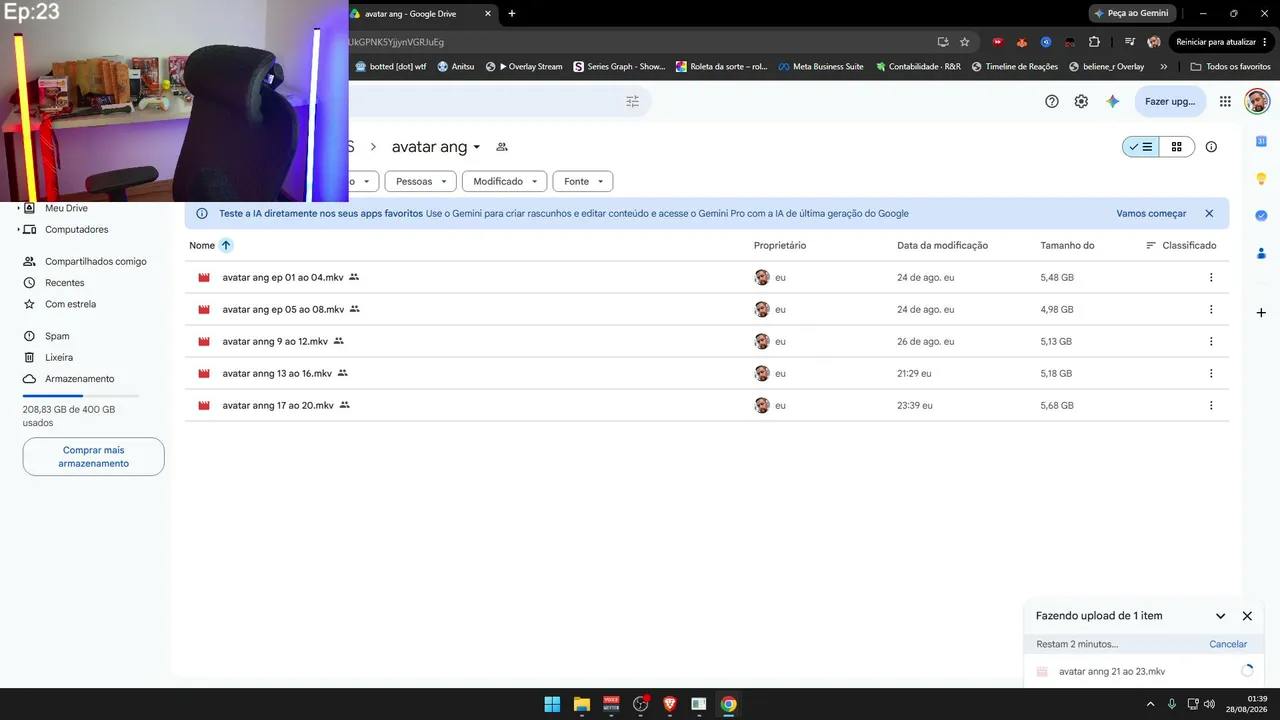The height and width of the screenshot is (720, 1280).
Task: Open more actions for avatar anng 9 ao 12.mkv
Action: [x=1211, y=341]
